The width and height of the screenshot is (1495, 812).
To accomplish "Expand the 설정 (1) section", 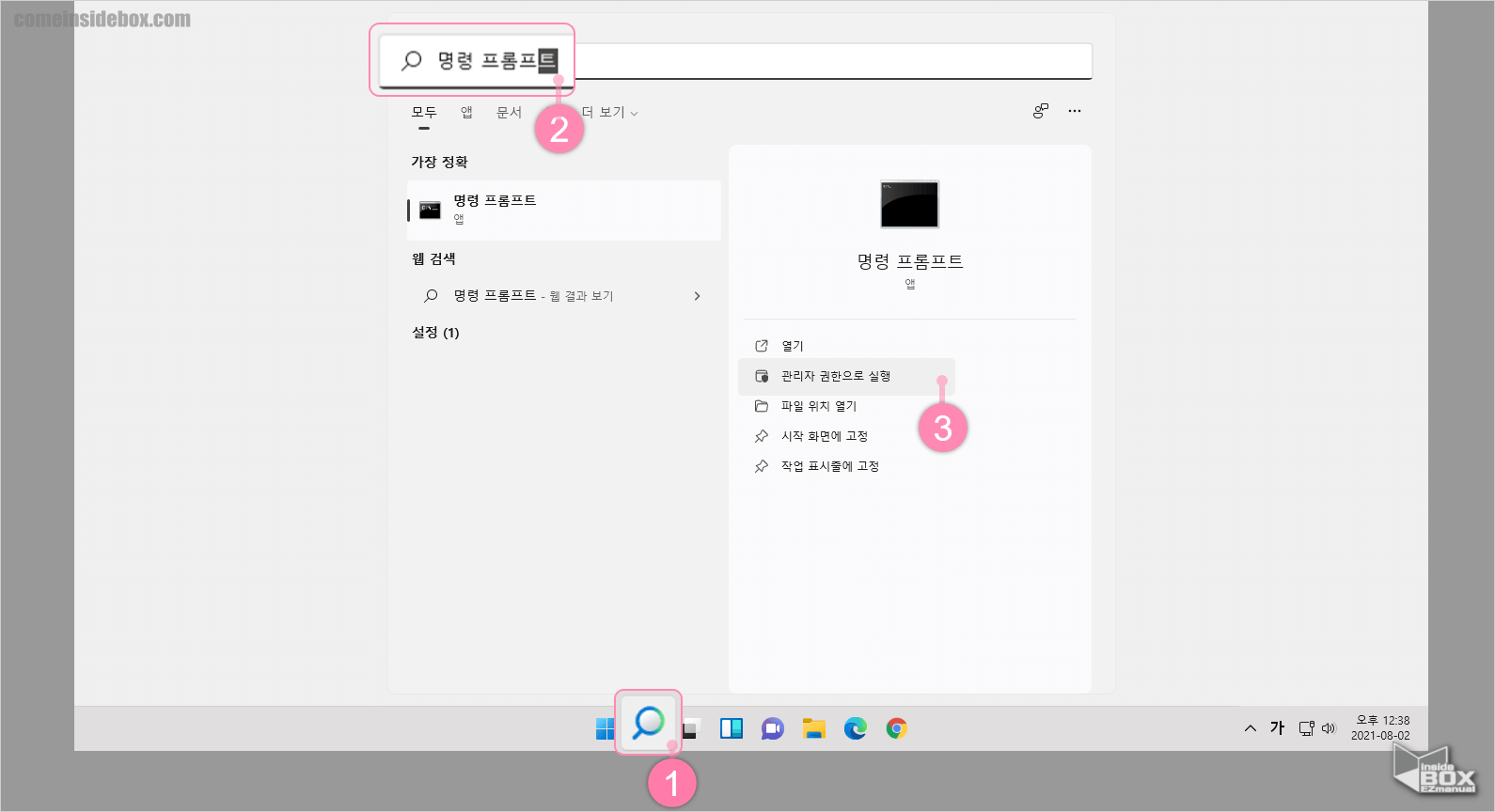I will (x=435, y=333).
